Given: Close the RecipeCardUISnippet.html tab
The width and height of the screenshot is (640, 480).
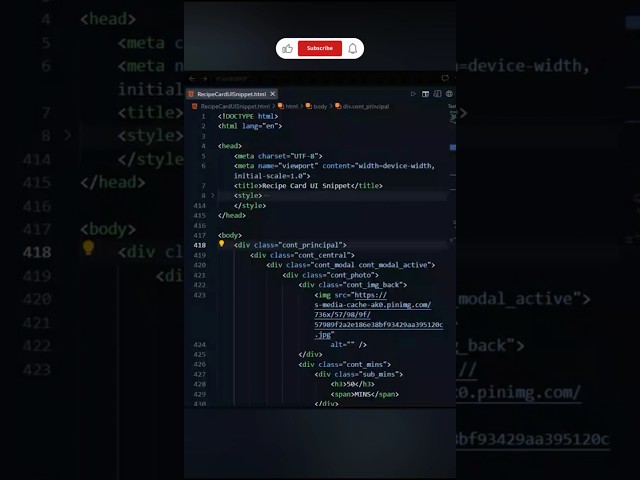Looking at the screenshot, I should (x=273, y=94).
